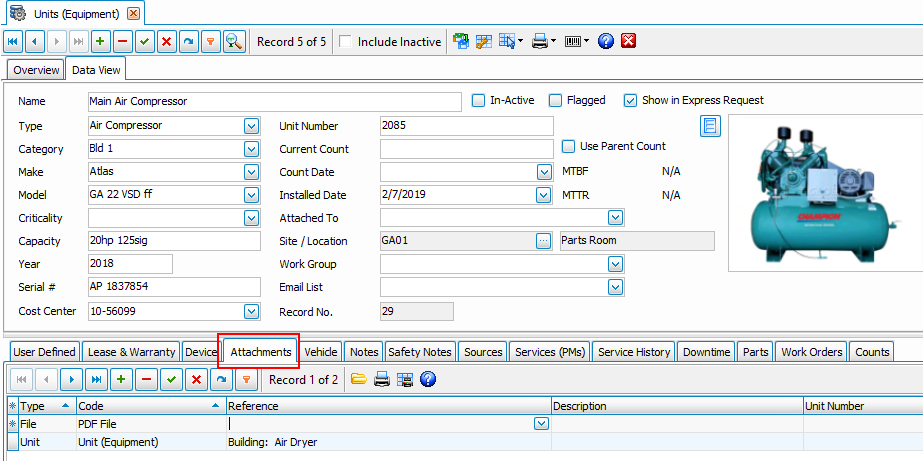This screenshot has height=461, width=923.
Task: Open the Work Group dropdown
Action: 615,264
